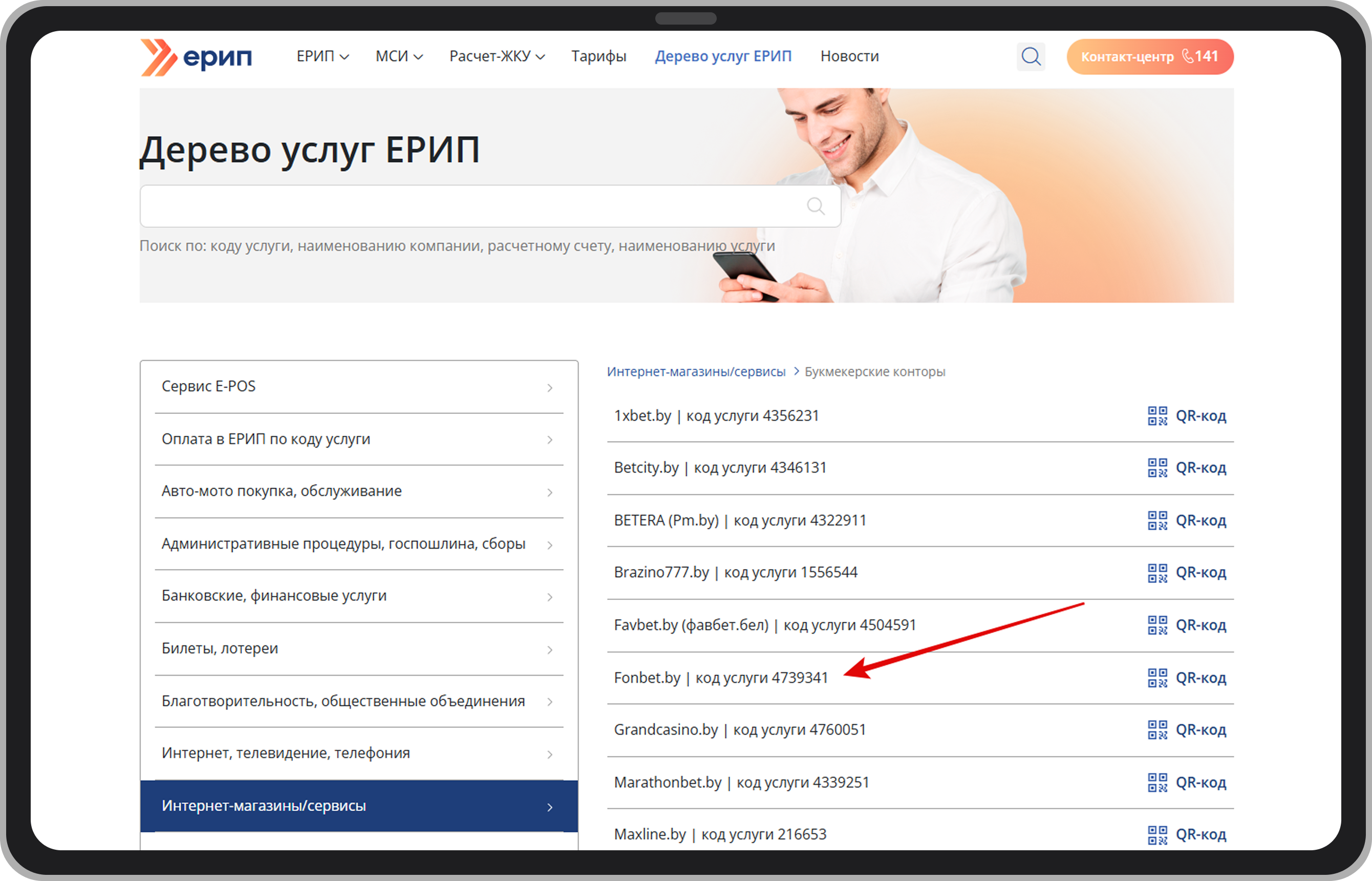The width and height of the screenshot is (1372, 881).
Task: Open the header search magnifier icon
Action: click(x=1031, y=57)
